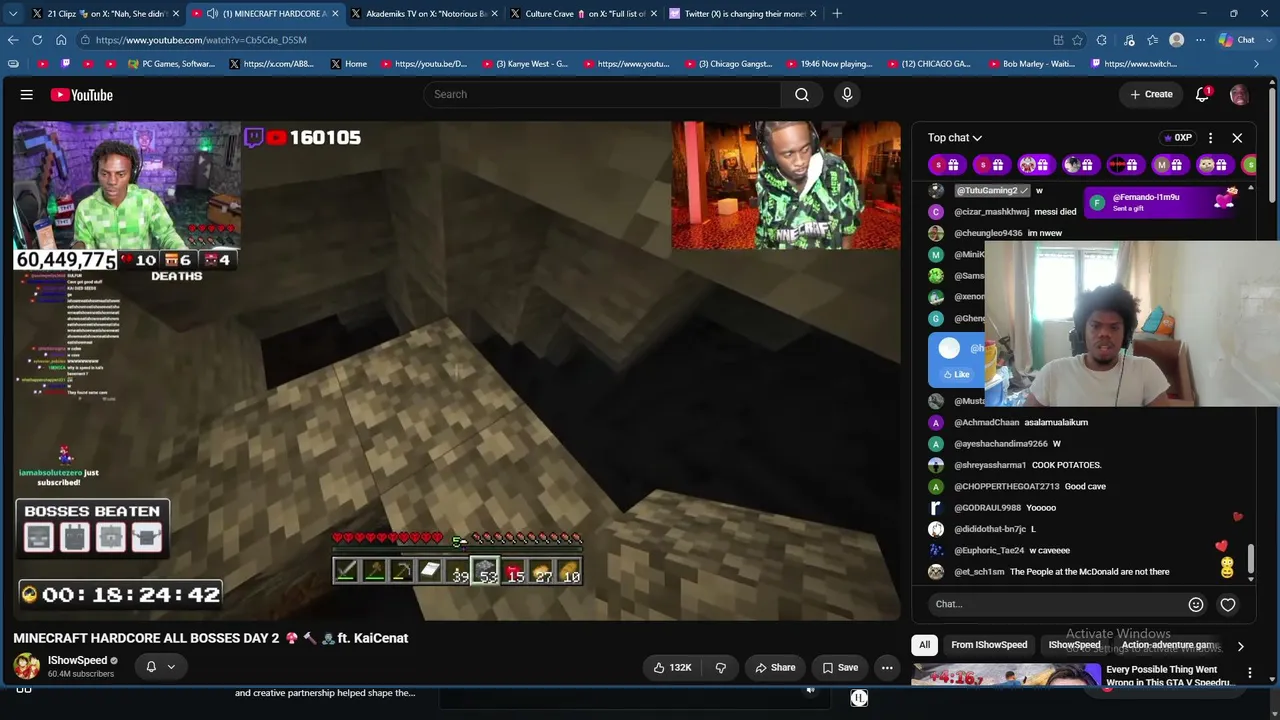Open YouTube notifications bell
This screenshot has width=1280, height=720.
(1203, 94)
